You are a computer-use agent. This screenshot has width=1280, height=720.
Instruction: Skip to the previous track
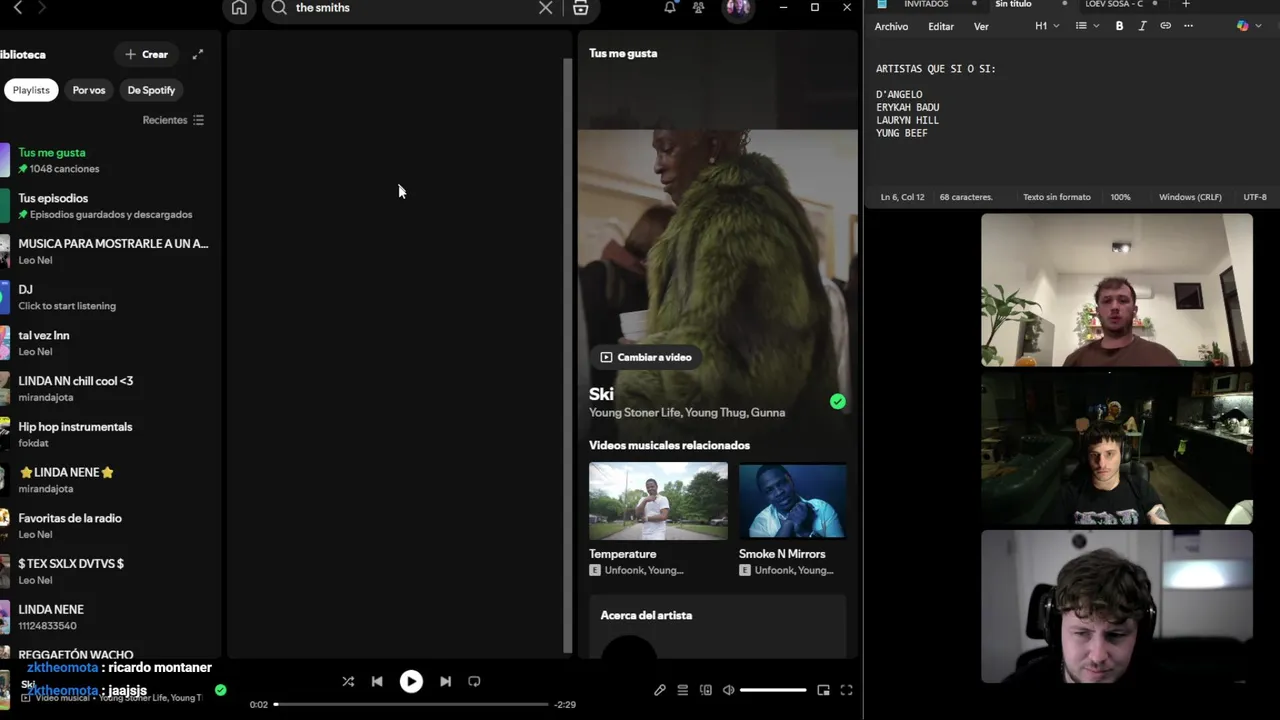click(377, 681)
